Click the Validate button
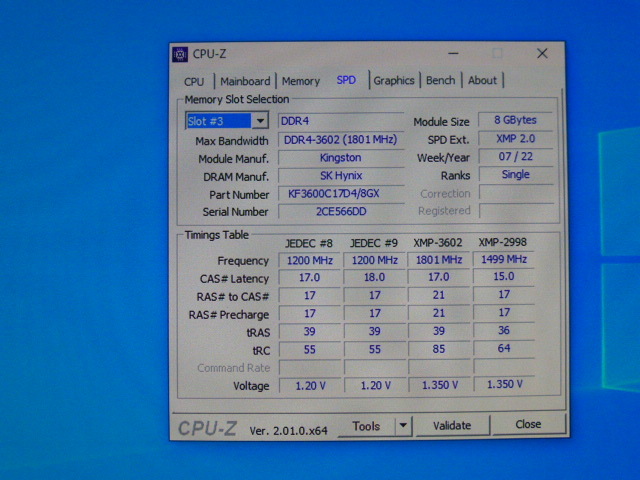The width and height of the screenshot is (640, 480). click(x=452, y=426)
